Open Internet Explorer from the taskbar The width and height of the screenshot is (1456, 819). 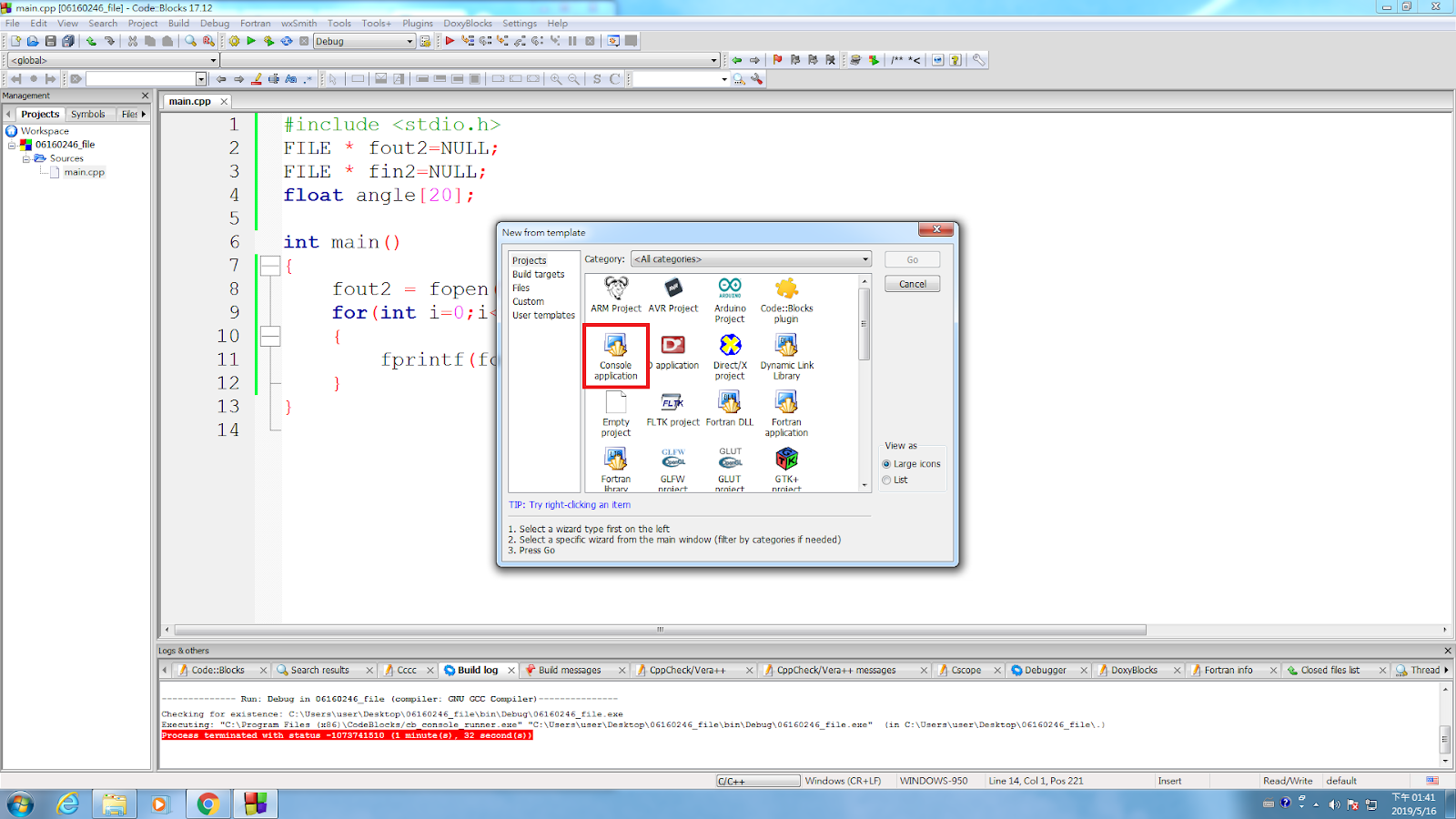pyautogui.click(x=68, y=804)
